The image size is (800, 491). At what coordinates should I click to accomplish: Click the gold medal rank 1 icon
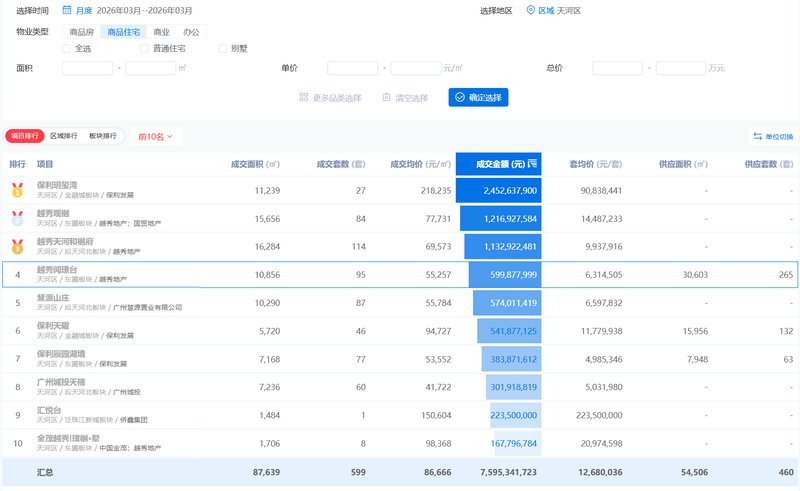point(17,190)
